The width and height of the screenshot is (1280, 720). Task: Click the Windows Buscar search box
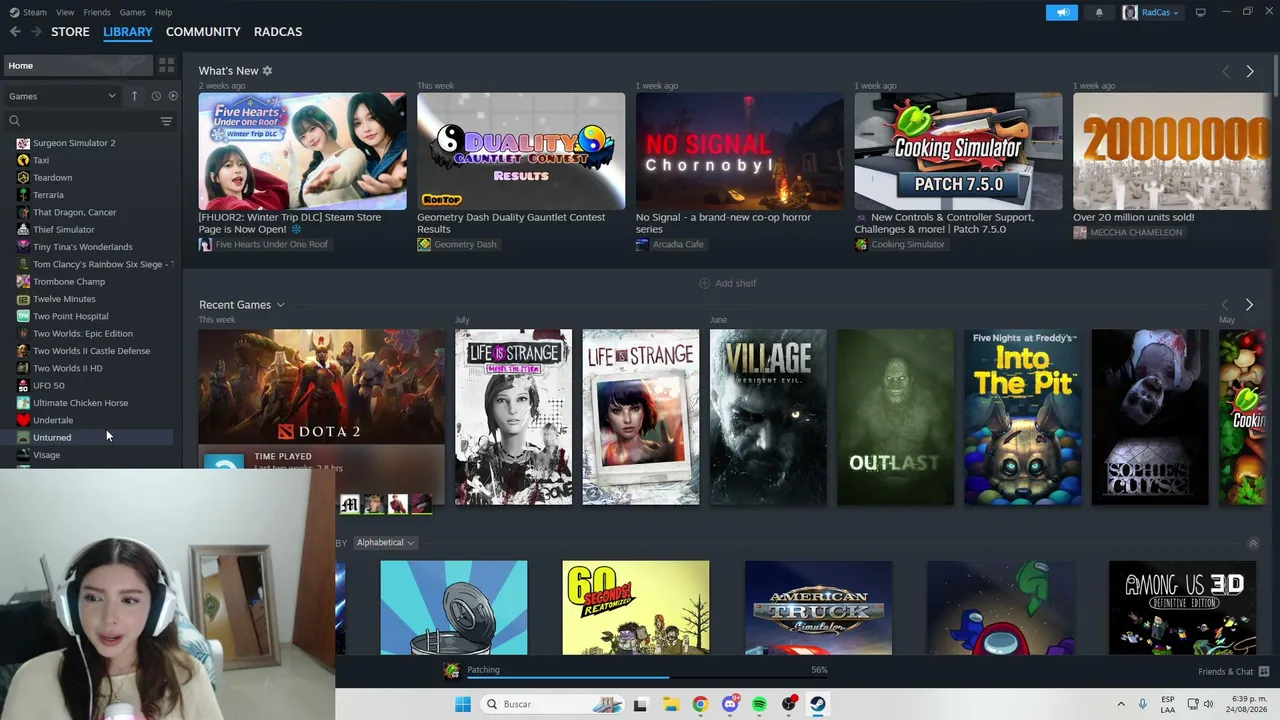pos(553,704)
